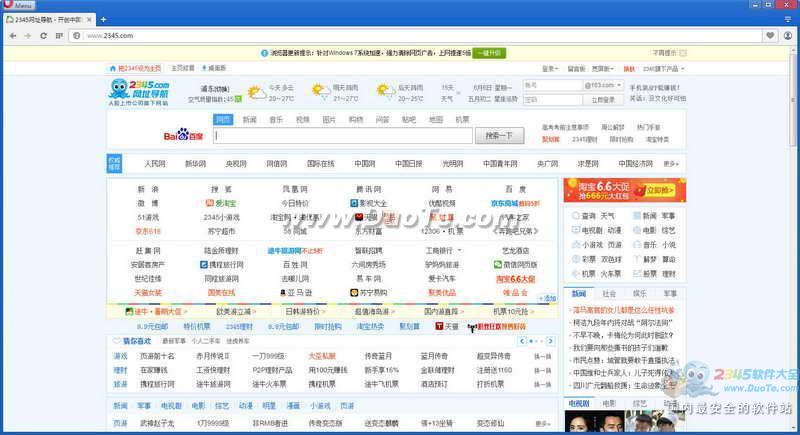Click the 淘宝6.6大促 banner ad
Image resolution: width=800 pixels, height=435 pixels.
click(624, 190)
